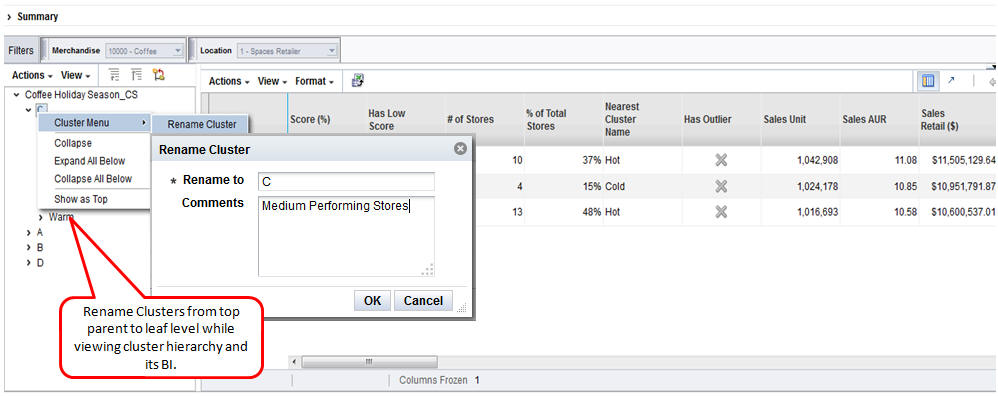The height and width of the screenshot is (396, 998).
Task: Select Show as Top
Action: tap(81, 199)
